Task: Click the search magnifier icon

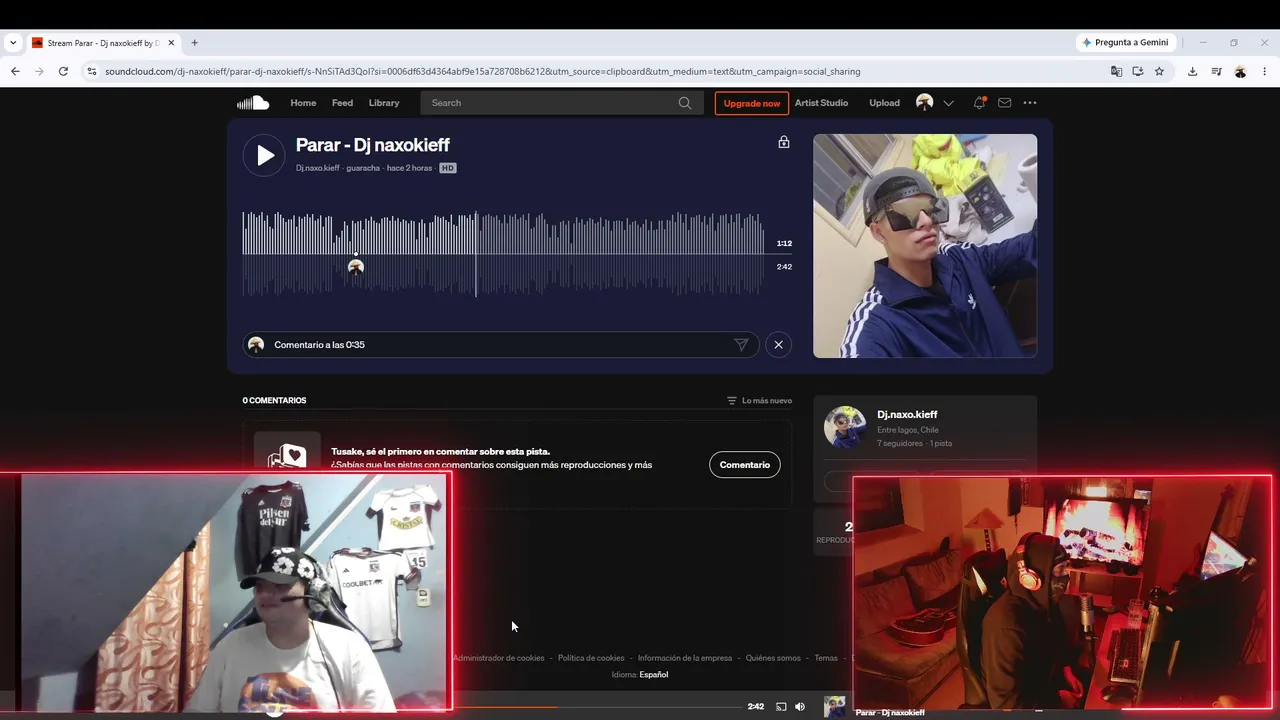Action: 685,103
